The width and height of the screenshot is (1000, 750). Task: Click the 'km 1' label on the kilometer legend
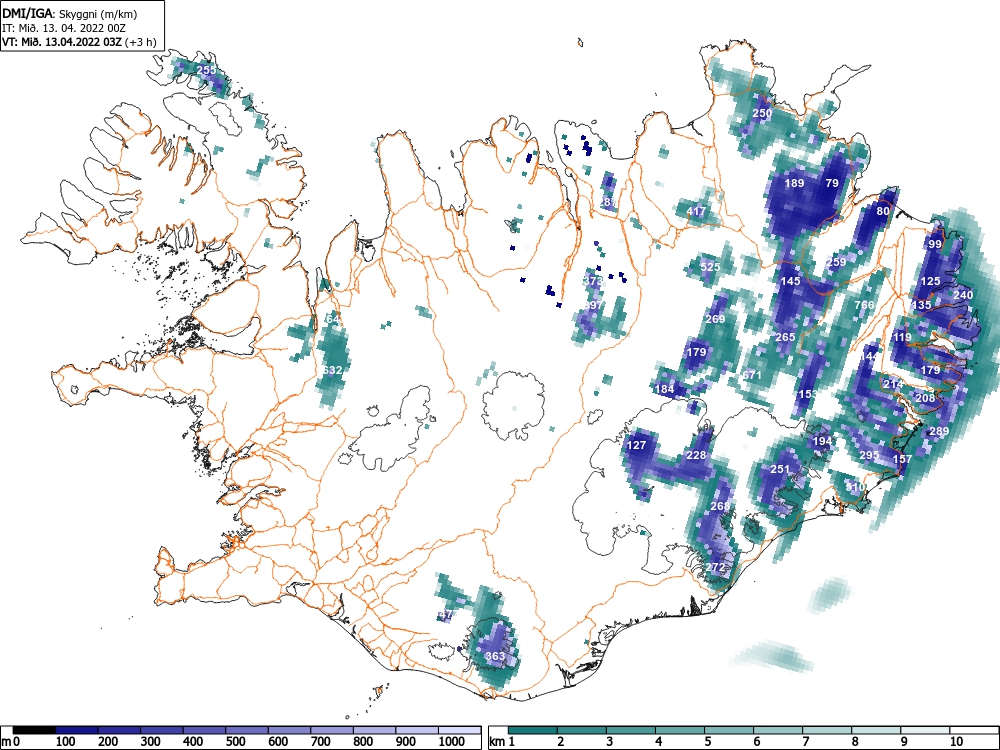[502, 741]
